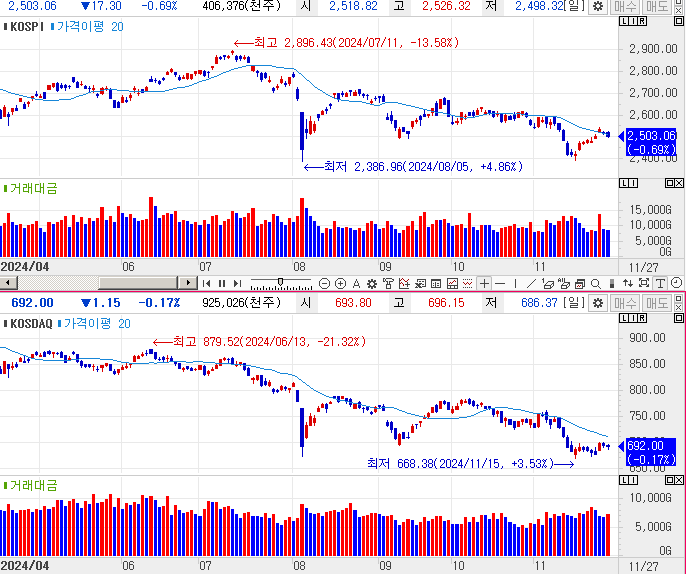
Task: Click the up-down arrows tool
Action: tap(628, 283)
